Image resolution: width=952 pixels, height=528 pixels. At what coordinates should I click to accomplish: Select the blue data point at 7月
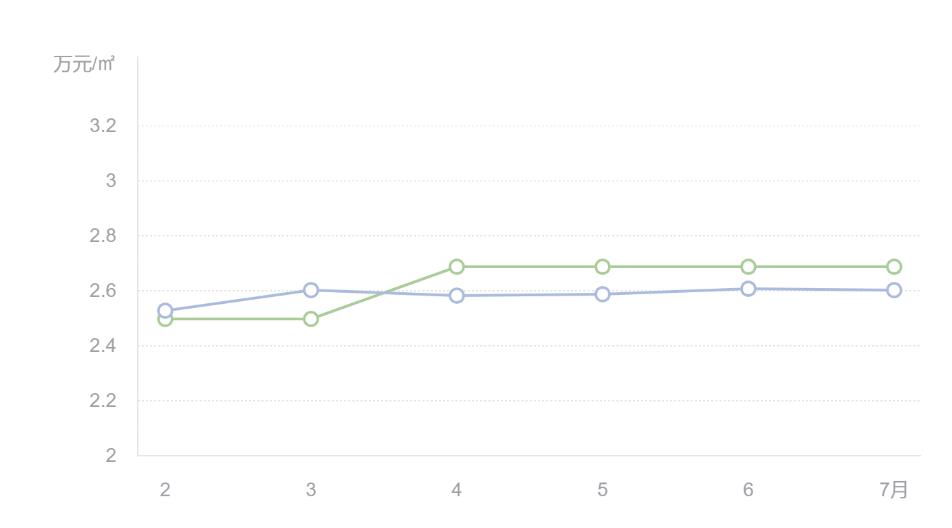894,290
